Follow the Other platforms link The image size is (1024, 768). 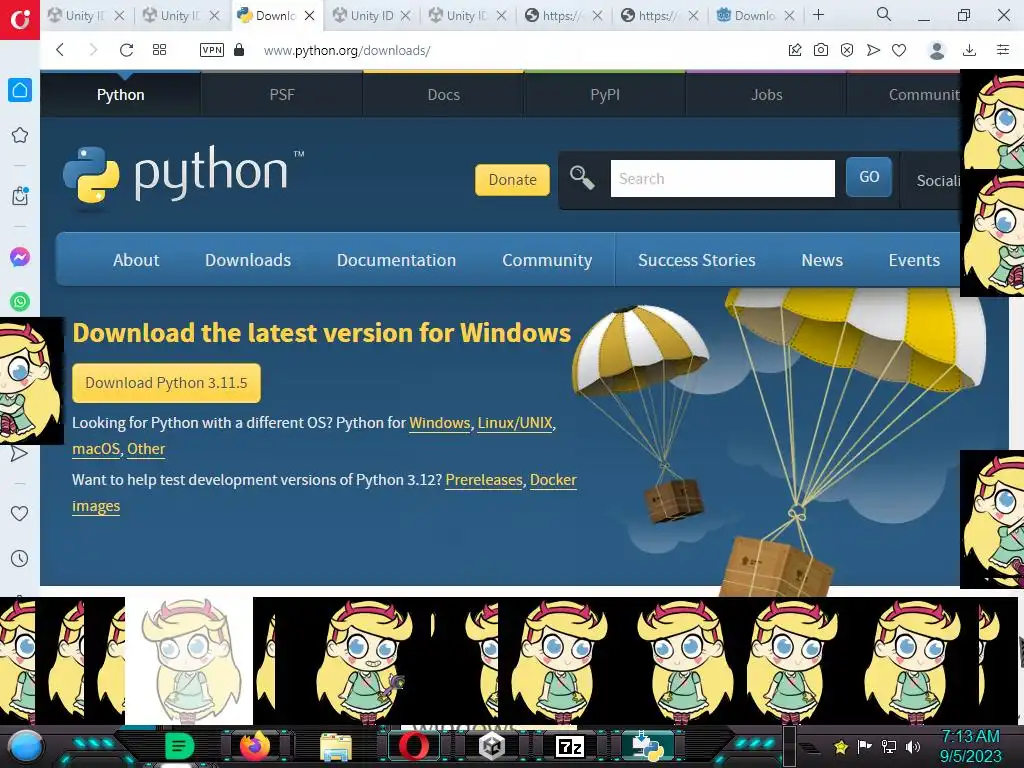click(146, 449)
